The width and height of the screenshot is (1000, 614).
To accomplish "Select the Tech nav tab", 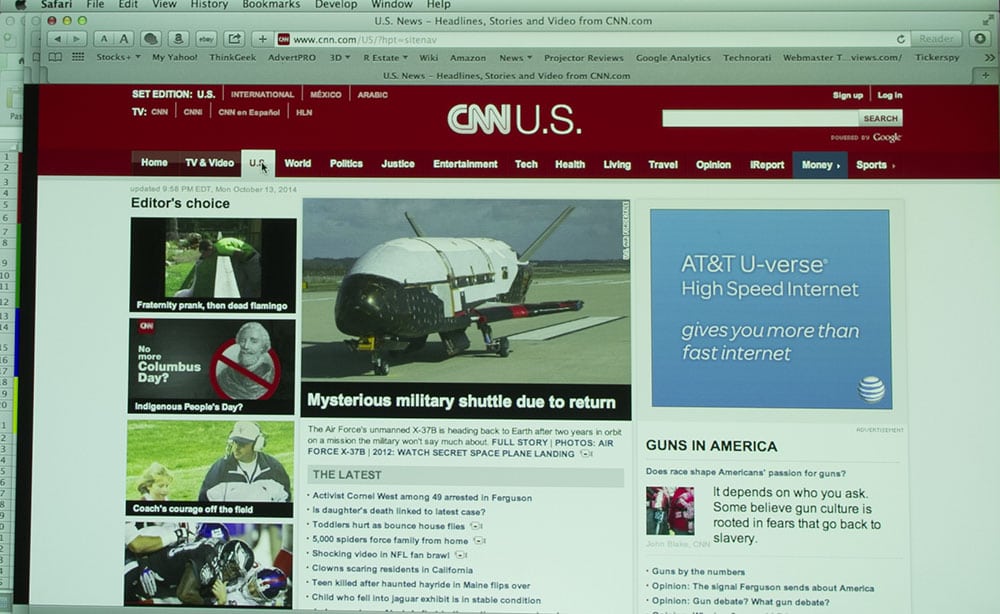I will (x=526, y=164).
